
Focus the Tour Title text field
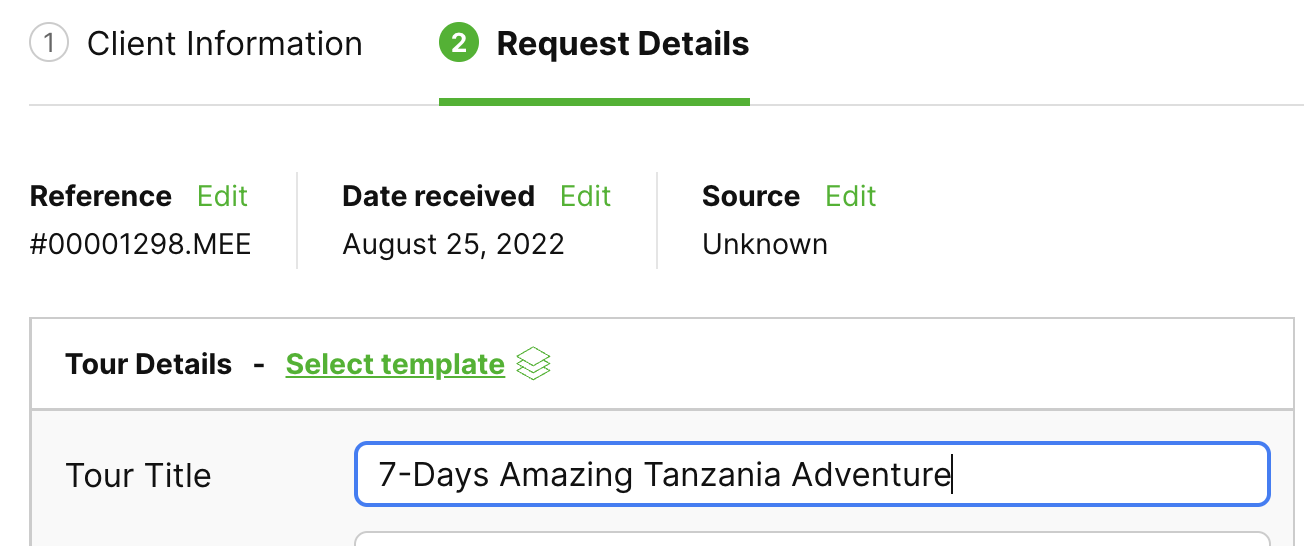[811, 474]
